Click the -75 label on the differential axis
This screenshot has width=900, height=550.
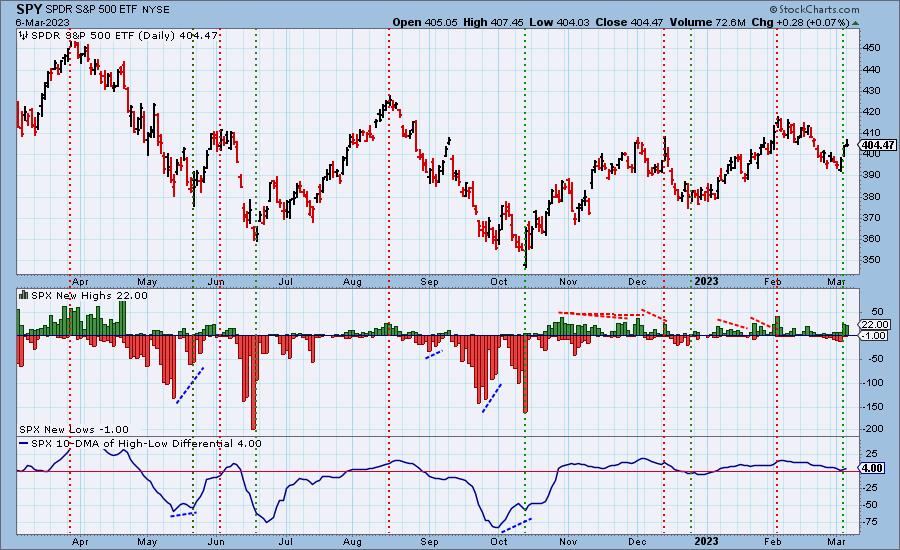pyautogui.click(x=871, y=521)
